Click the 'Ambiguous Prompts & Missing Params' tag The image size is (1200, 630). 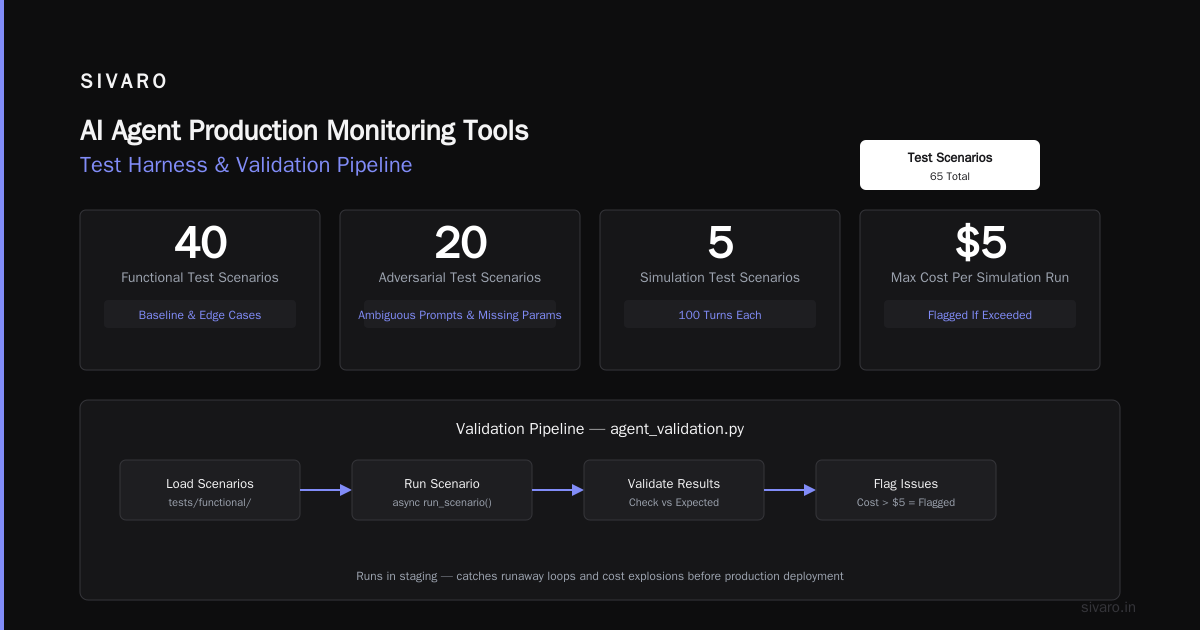click(460, 315)
